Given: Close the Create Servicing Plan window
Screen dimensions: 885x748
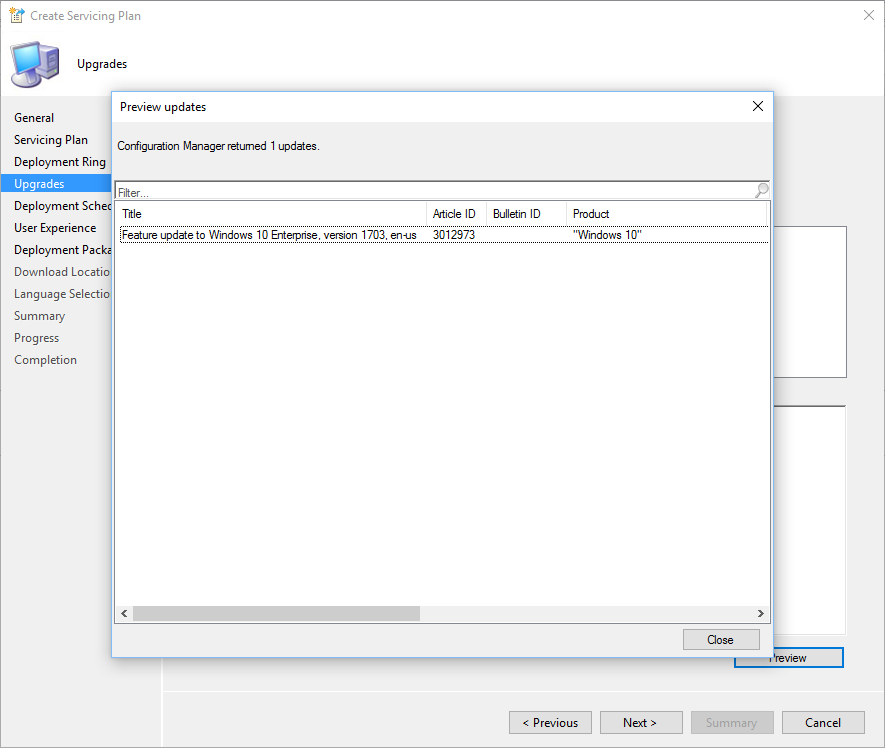Looking at the screenshot, I should [869, 15].
